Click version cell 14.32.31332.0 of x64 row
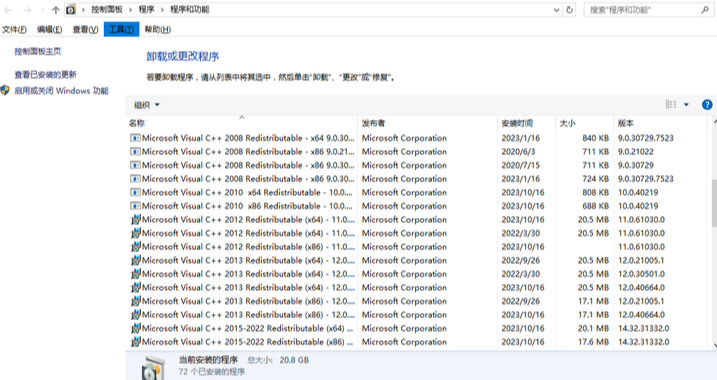717x380 pixels. 643,328
